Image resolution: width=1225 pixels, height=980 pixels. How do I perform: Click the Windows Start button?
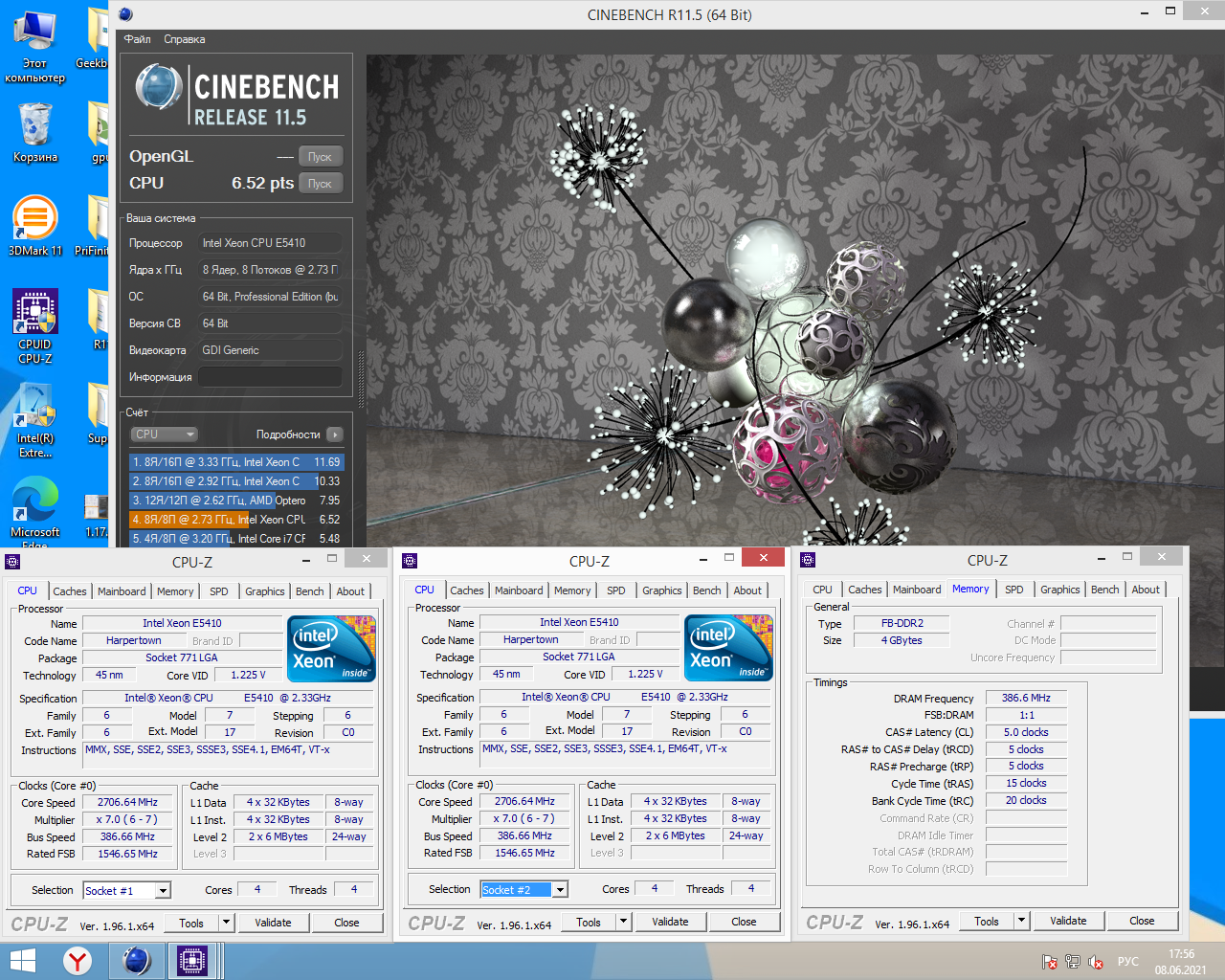21,961
